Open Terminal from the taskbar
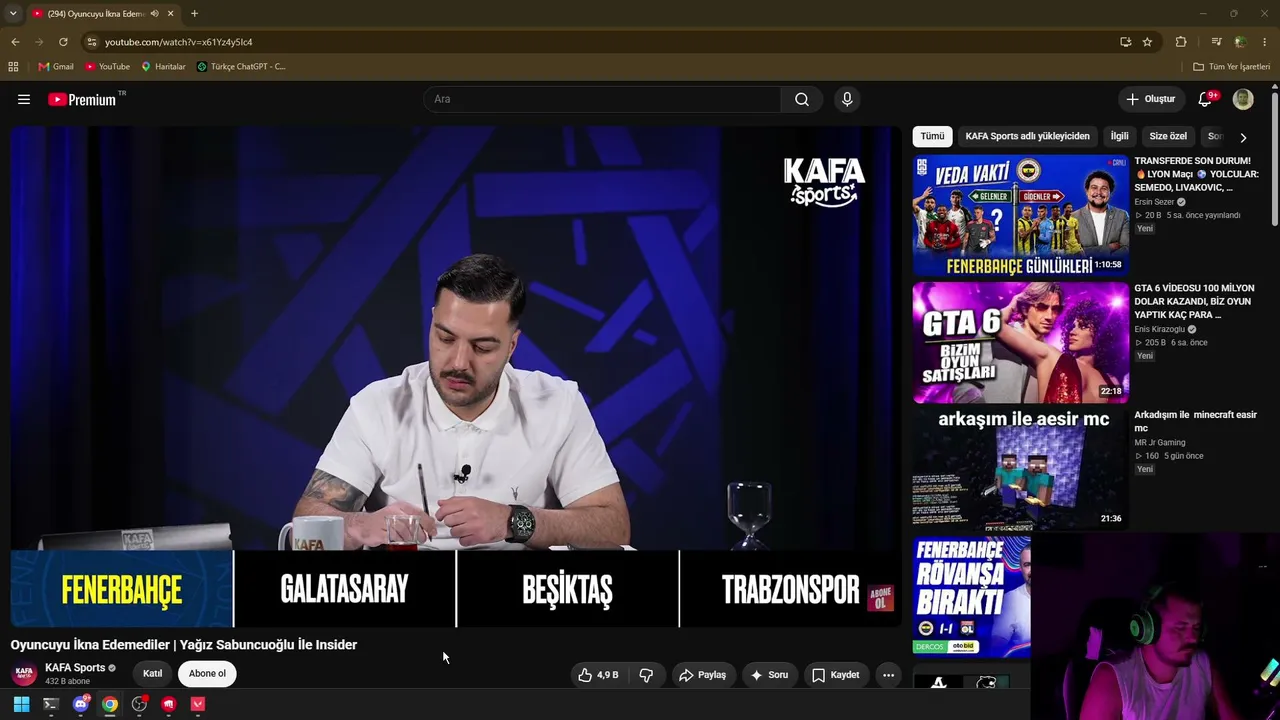The image size is (1280, 720). tap(51, 704)
